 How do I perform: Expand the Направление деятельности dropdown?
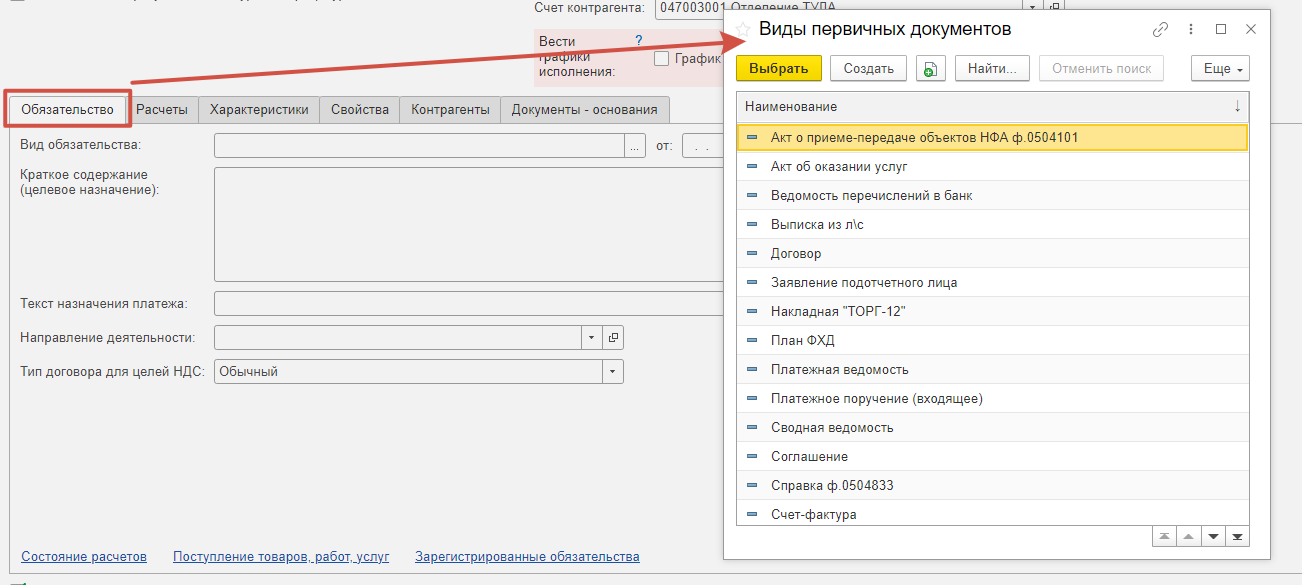point(592,338)
